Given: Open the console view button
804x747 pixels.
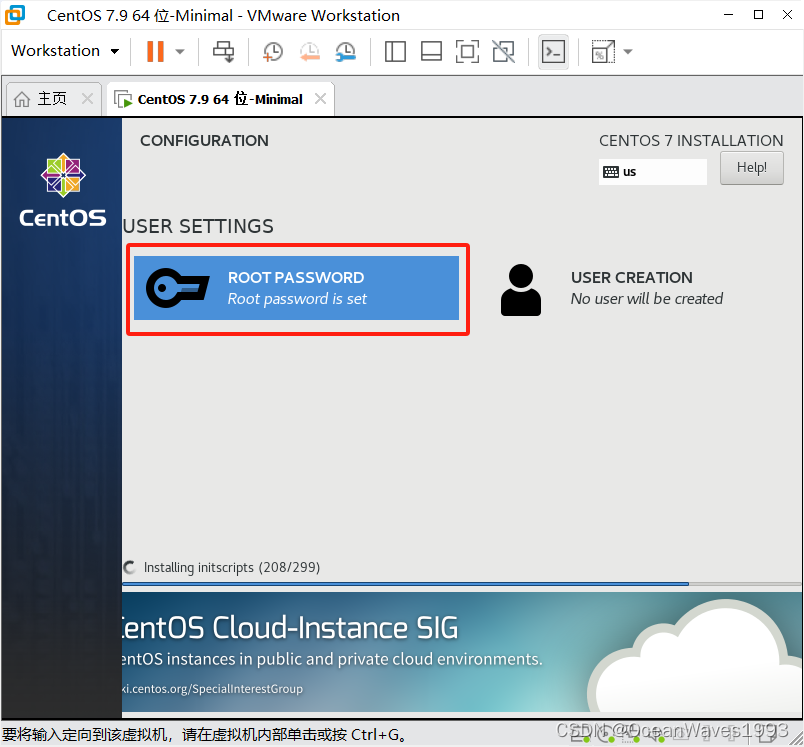Looking at the screenshot, I should pyautogui.click(x=553, y=51).
